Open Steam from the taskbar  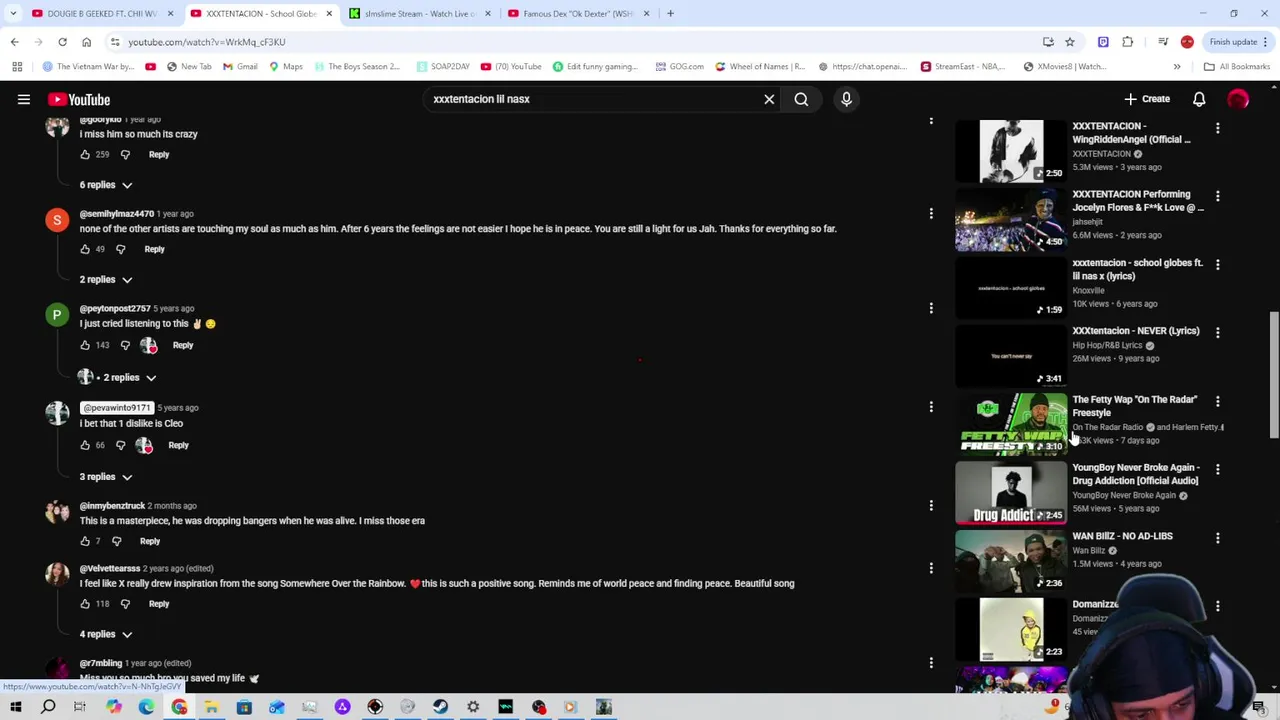[440, 707]
